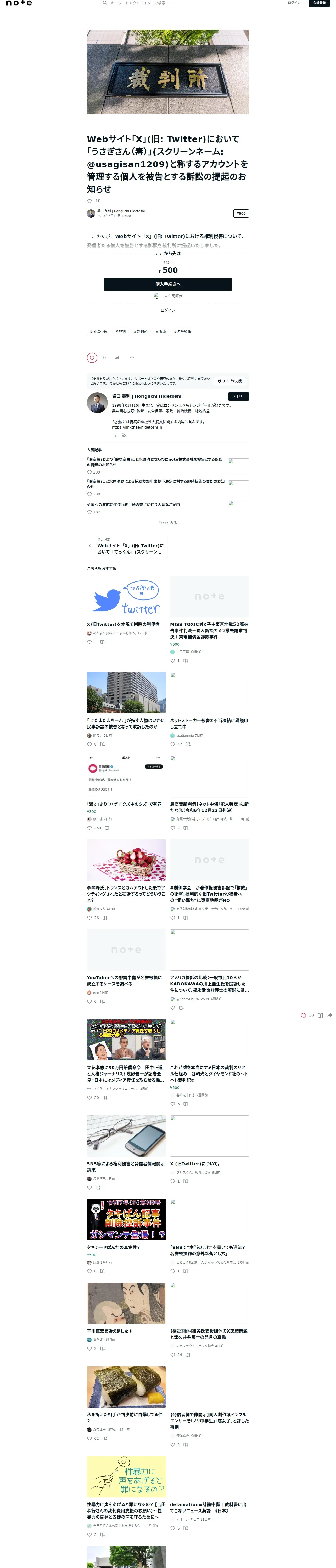Toggle the circled heart like button
The image size is (336, 1568).
point(92,358)
